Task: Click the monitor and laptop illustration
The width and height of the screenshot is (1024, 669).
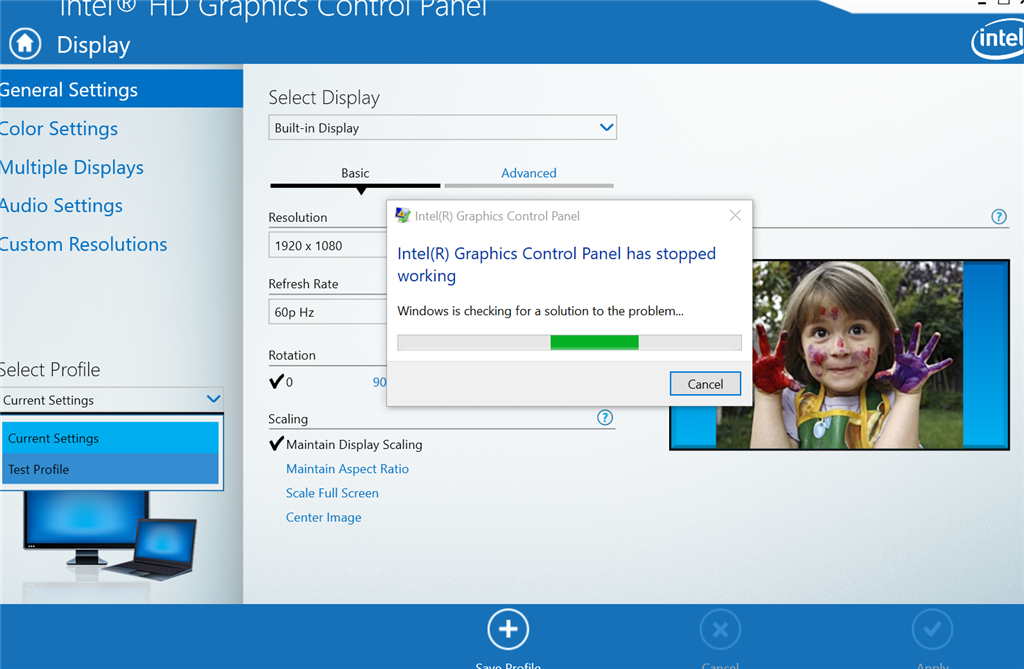Action: [109, 536]
